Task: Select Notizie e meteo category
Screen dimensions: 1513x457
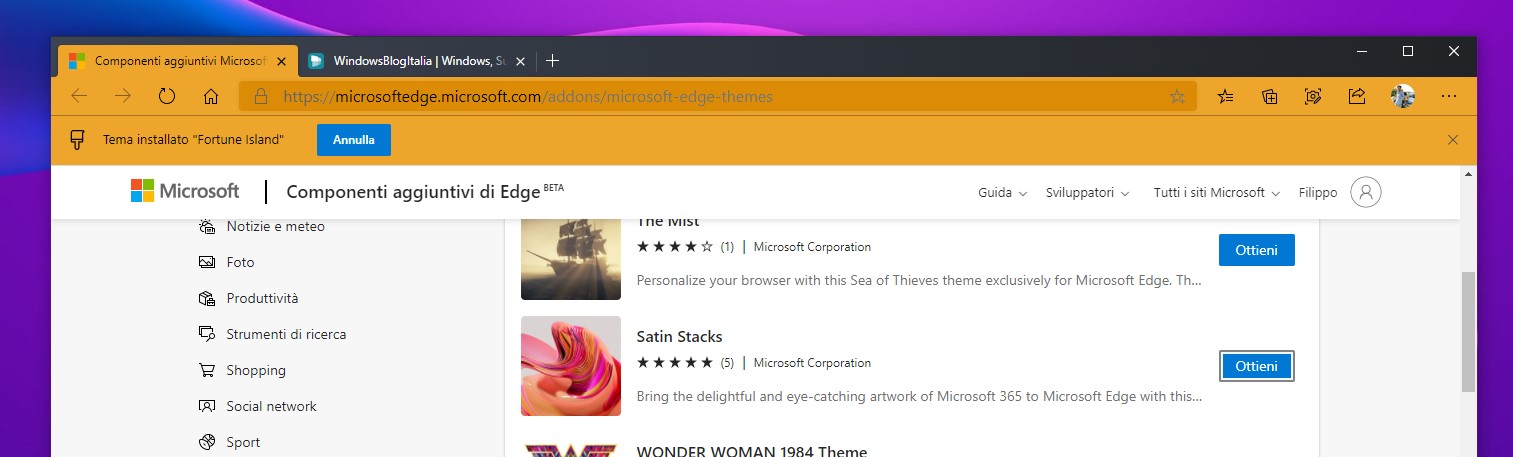Action: tap(275, 226)
